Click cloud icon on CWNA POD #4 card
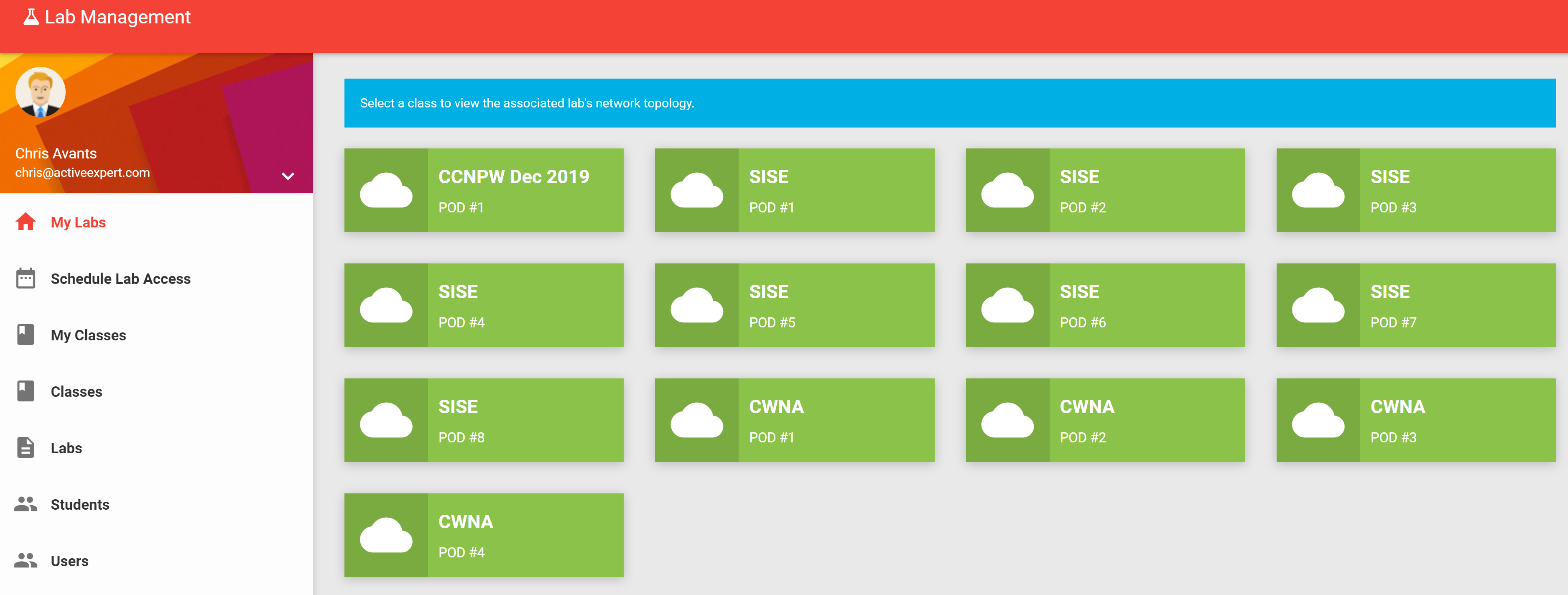The width and height of the screenshot is (1568, 595). pyautogui.click(x=386, y=535)
